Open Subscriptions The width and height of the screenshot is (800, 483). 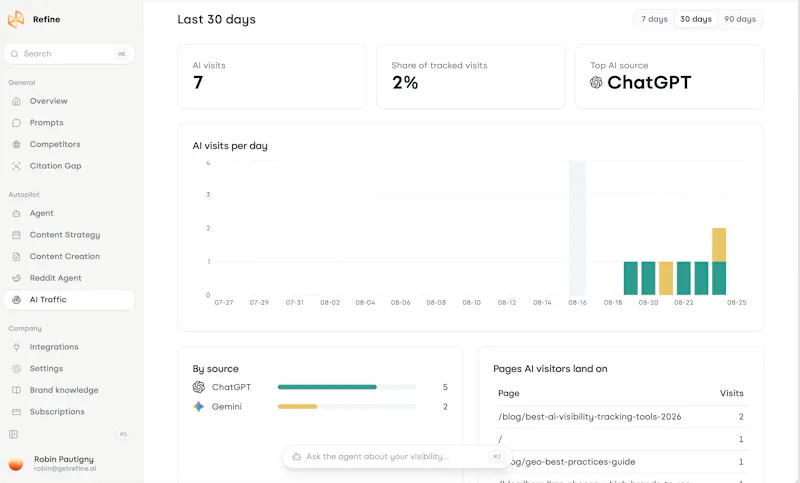(x=69, y=412)
